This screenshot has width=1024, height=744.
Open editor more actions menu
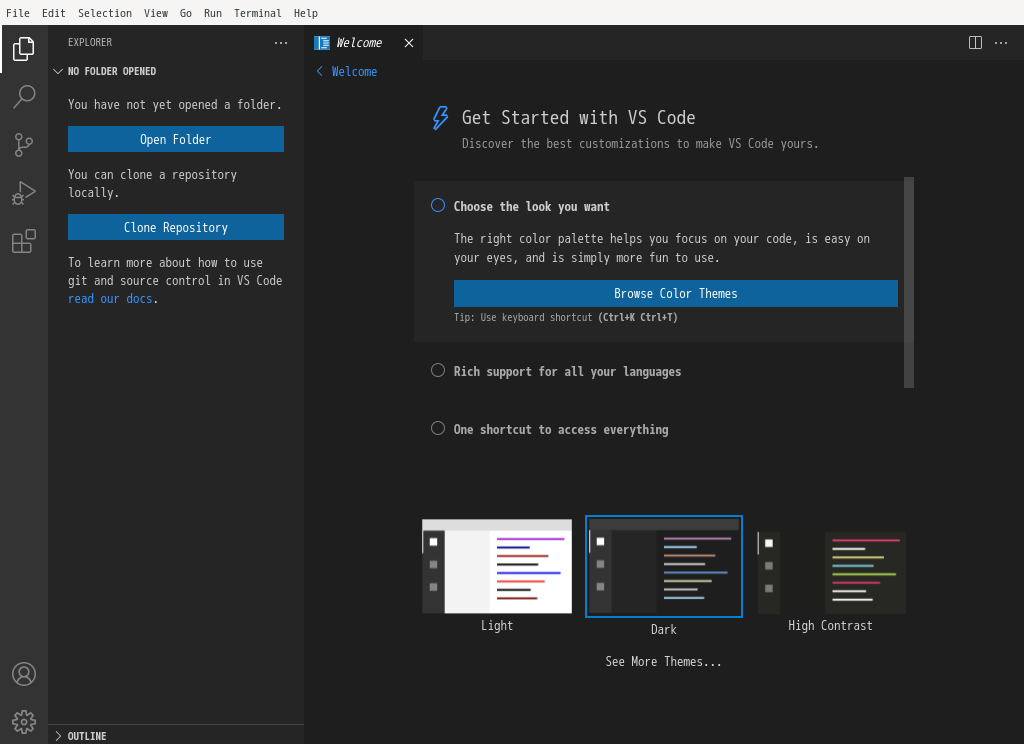[1001, 43]
